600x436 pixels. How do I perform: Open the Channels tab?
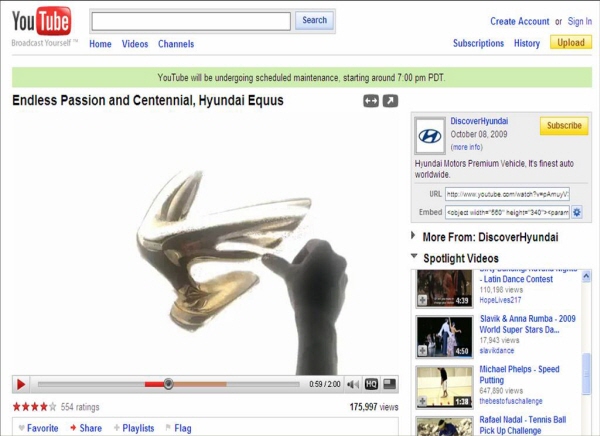point(176,44)
